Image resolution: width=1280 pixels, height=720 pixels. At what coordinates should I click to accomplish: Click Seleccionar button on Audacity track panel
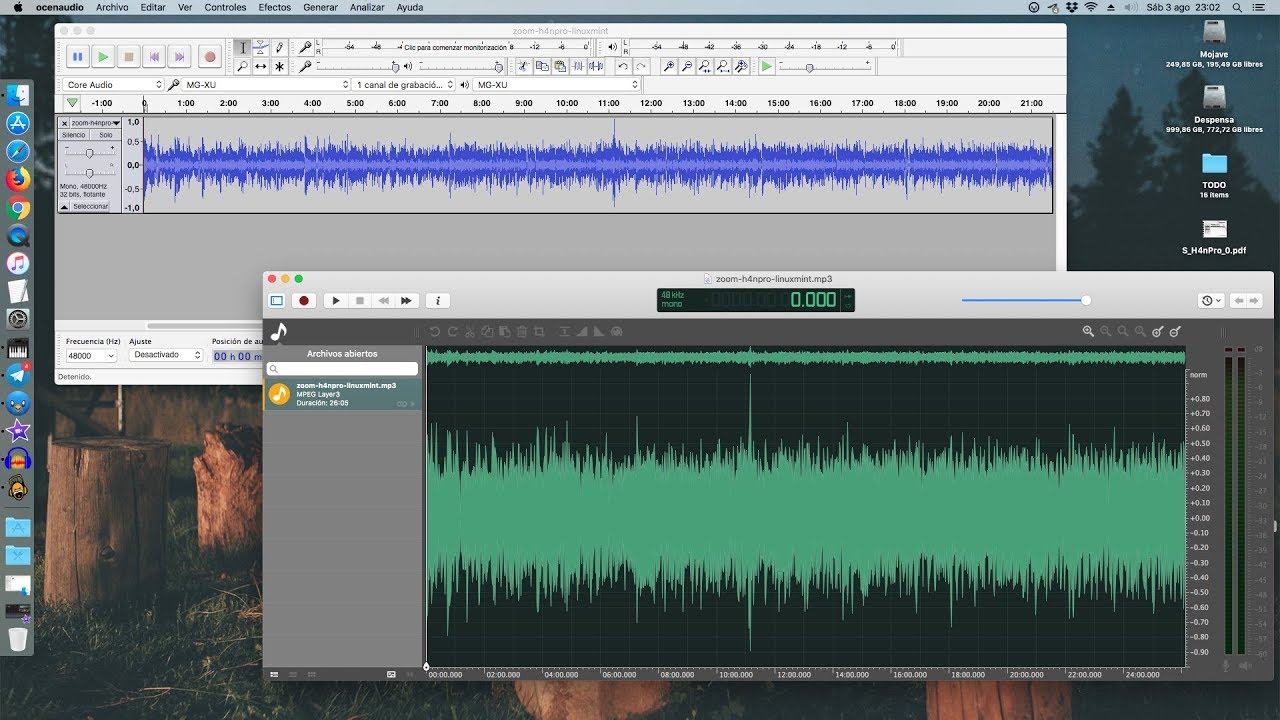click(x=90, y=207)
